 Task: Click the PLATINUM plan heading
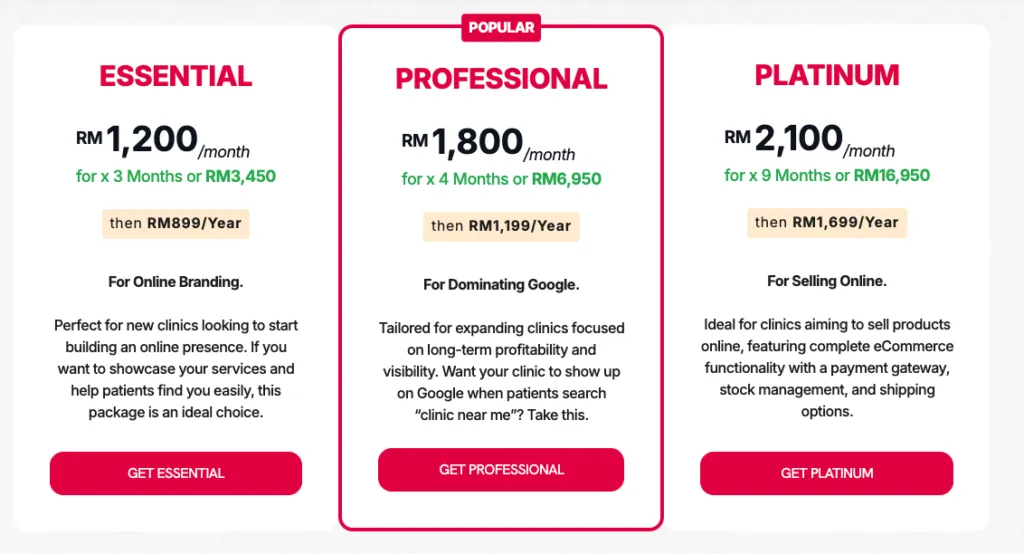[827, 75]
